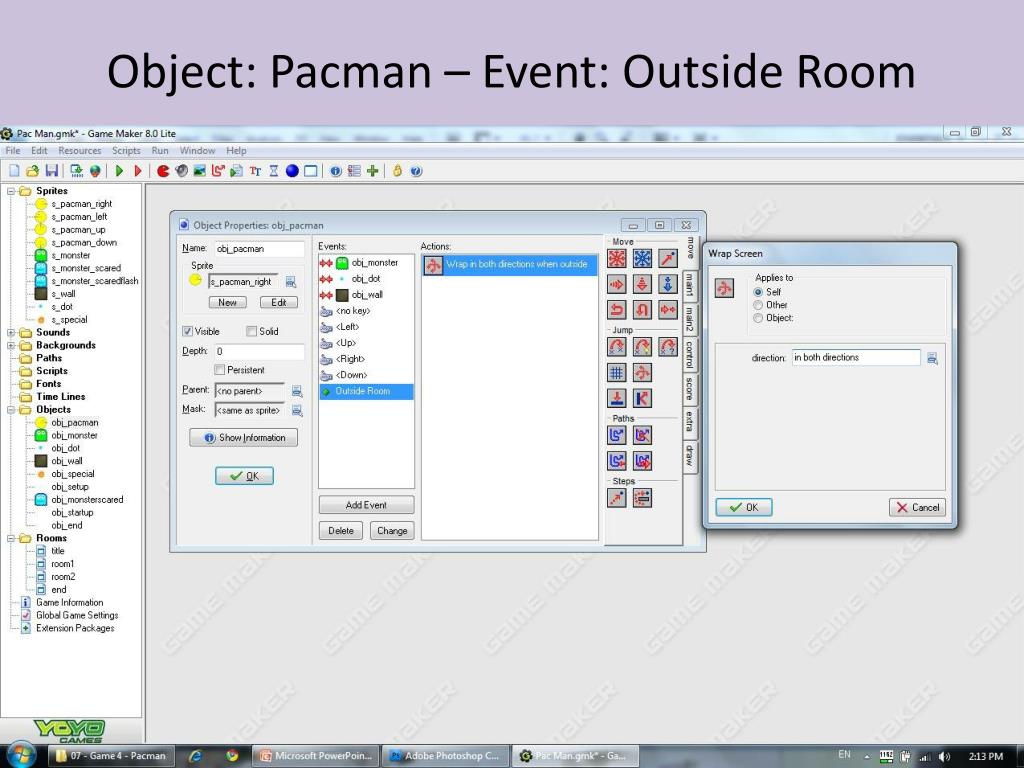The width and height of the screenshot is (1024, 768).
Task: Enable the Persistent checkbox
Action: point(219,370)
